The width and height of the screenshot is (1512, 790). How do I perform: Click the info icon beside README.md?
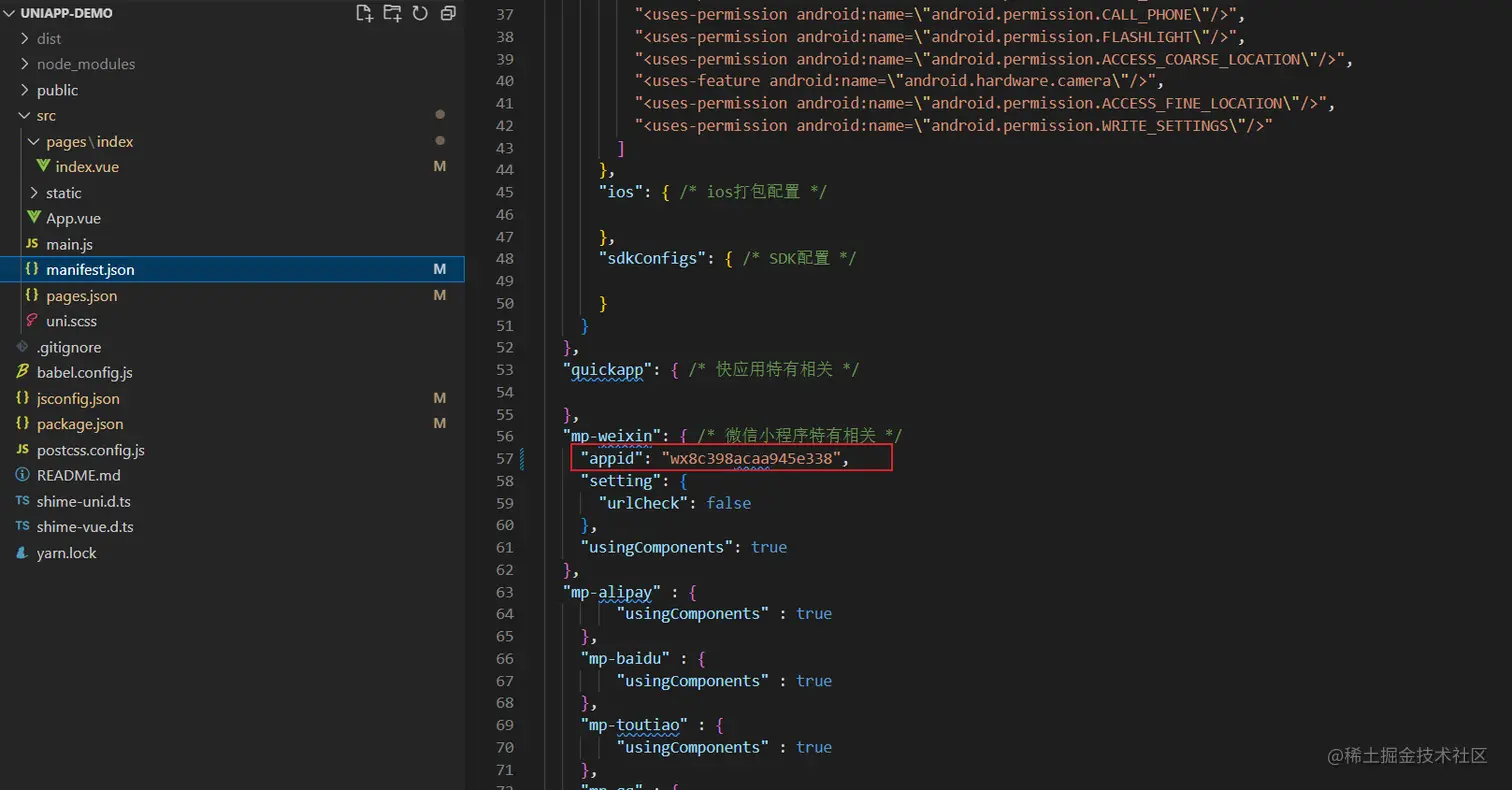click(22, 475)
